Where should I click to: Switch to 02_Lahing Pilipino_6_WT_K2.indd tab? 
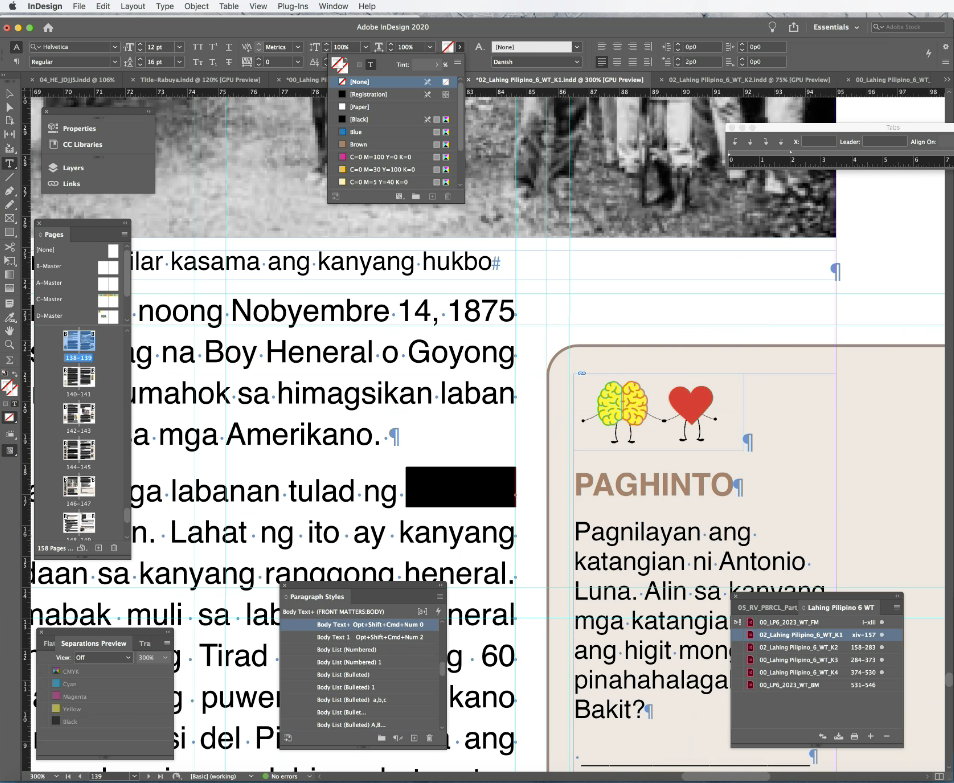click(748, 80)
